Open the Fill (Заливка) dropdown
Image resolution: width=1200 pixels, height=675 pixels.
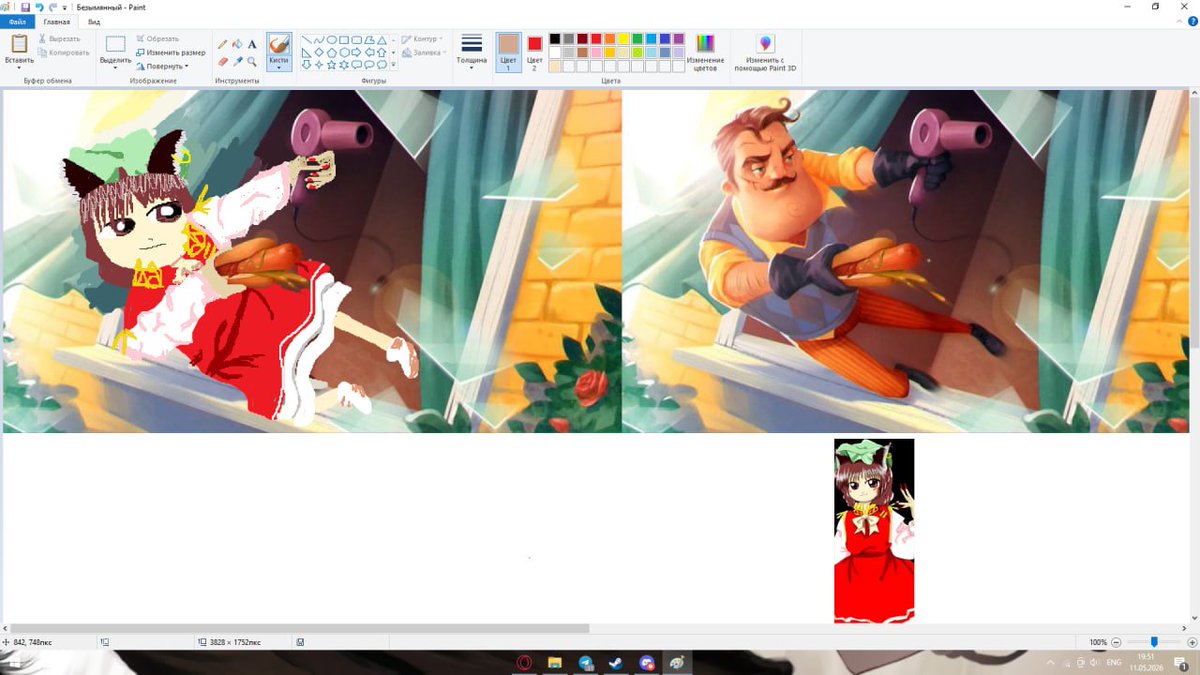point(424,52)
